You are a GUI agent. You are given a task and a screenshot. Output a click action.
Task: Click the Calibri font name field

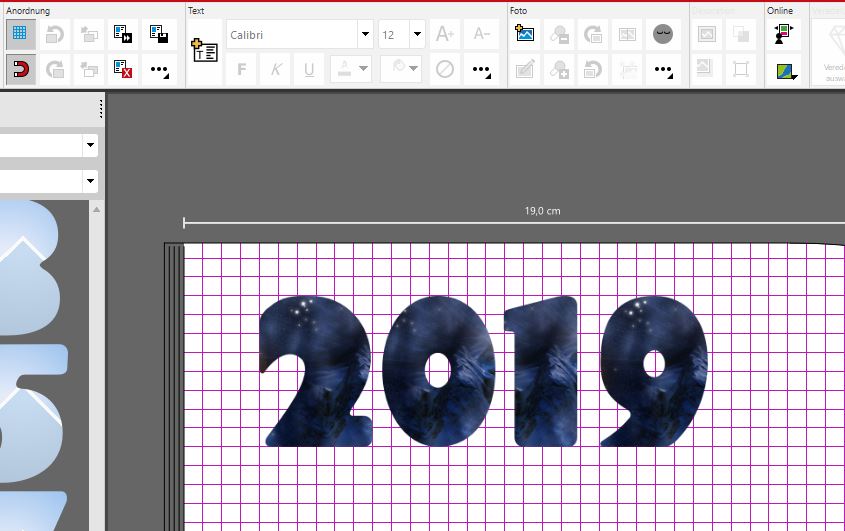tap(290, 35)
